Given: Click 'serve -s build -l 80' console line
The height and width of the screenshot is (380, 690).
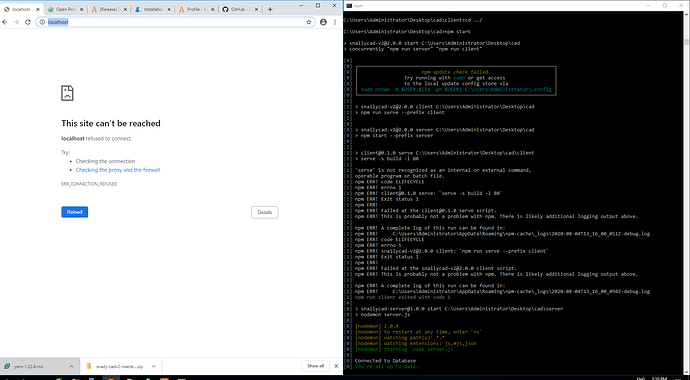Looking at the screenshot, I should point(389,159).
